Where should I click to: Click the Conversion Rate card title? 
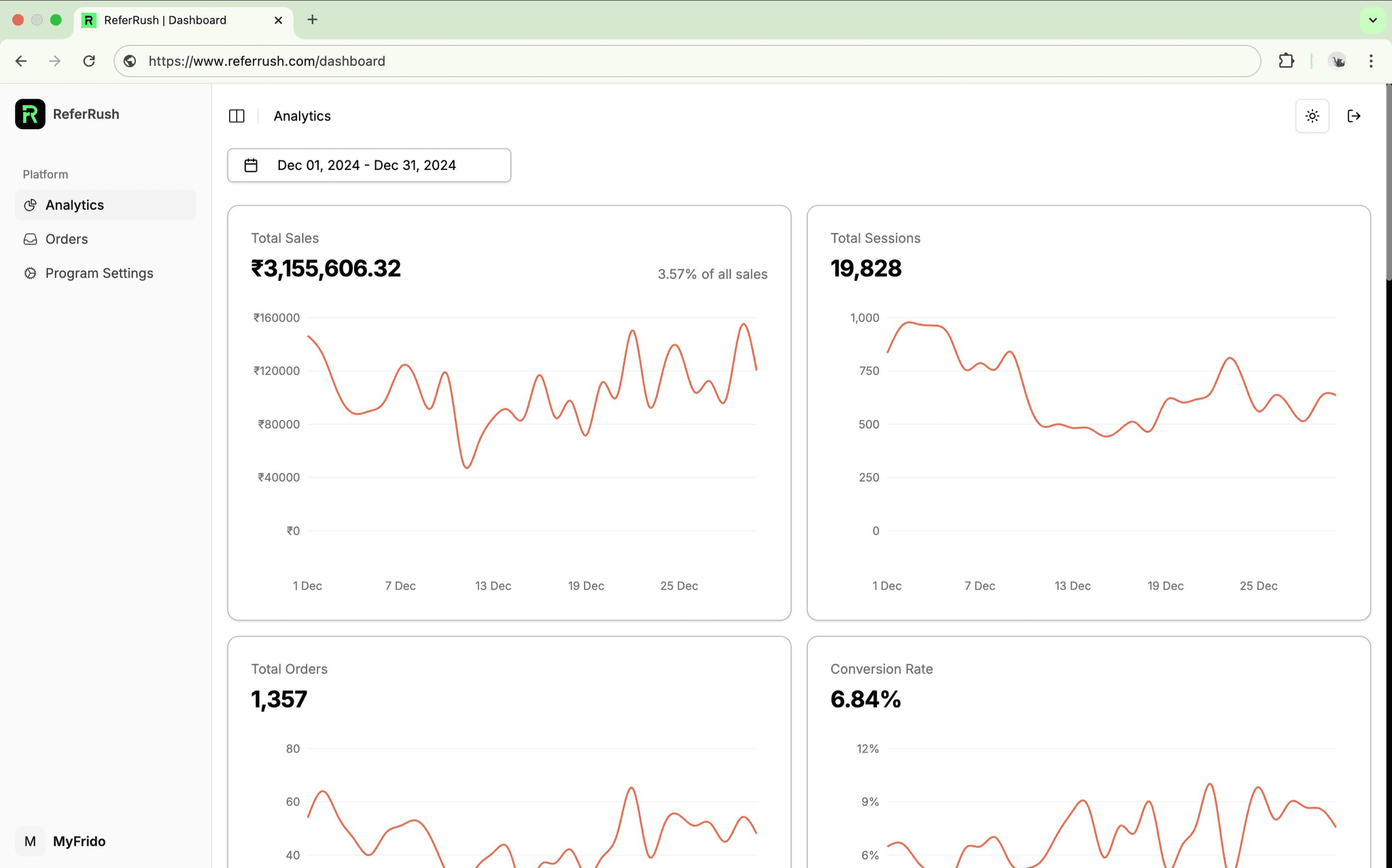pos(882,669)
